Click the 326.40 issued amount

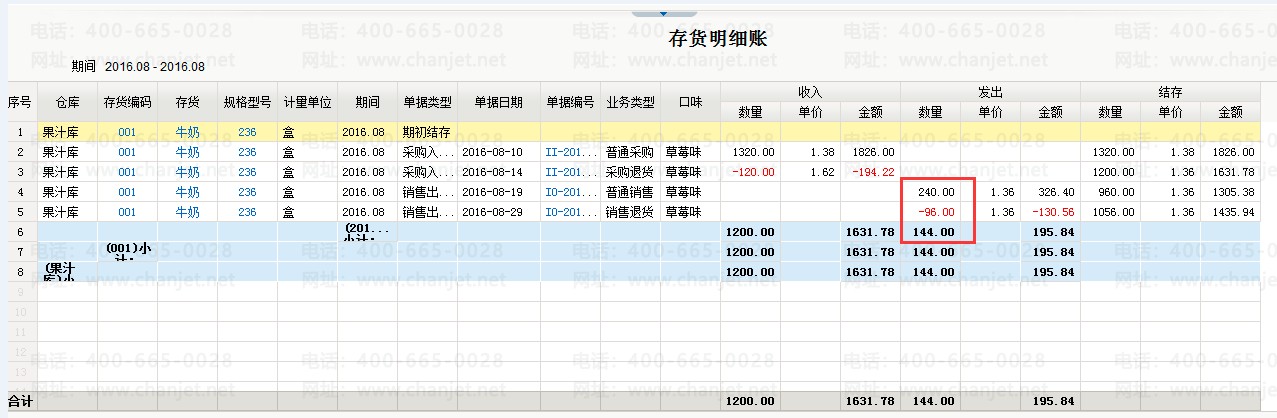(1058, 192)
